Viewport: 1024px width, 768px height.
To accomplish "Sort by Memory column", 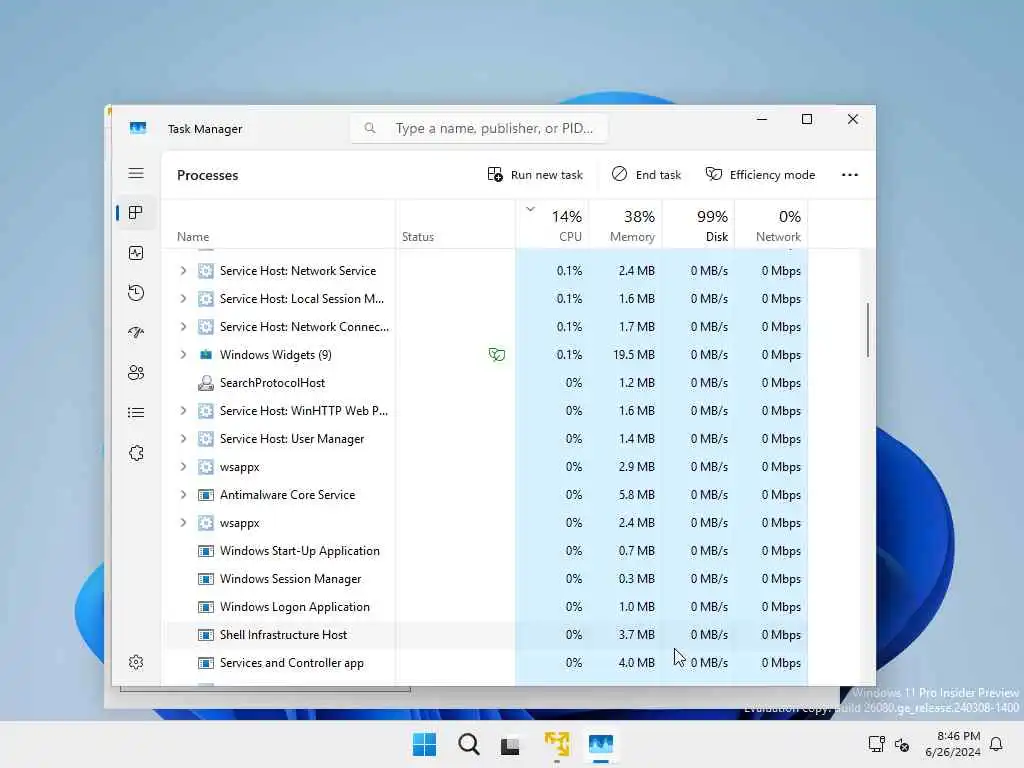I will [626, 225].
